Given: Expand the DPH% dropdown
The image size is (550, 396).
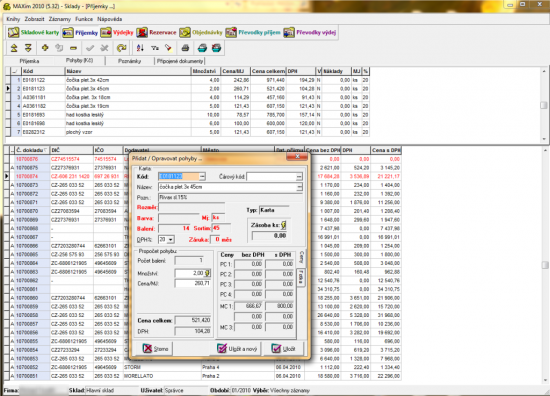Looking at the screenshot, I should click(x=170, y=240).
